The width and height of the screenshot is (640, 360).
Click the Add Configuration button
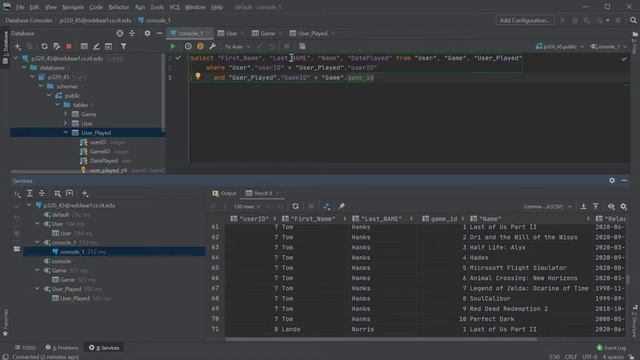click(x=524, y=20)
